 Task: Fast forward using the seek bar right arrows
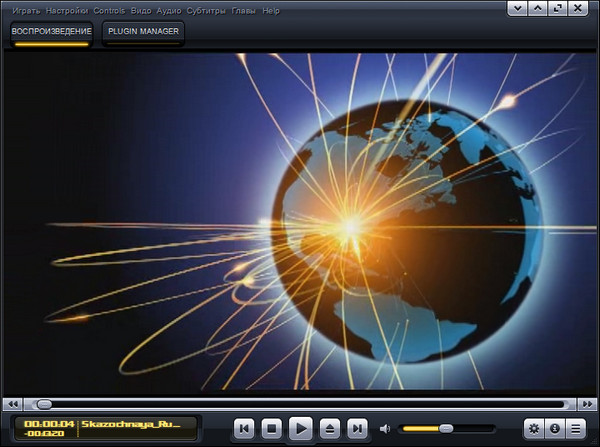587,404
